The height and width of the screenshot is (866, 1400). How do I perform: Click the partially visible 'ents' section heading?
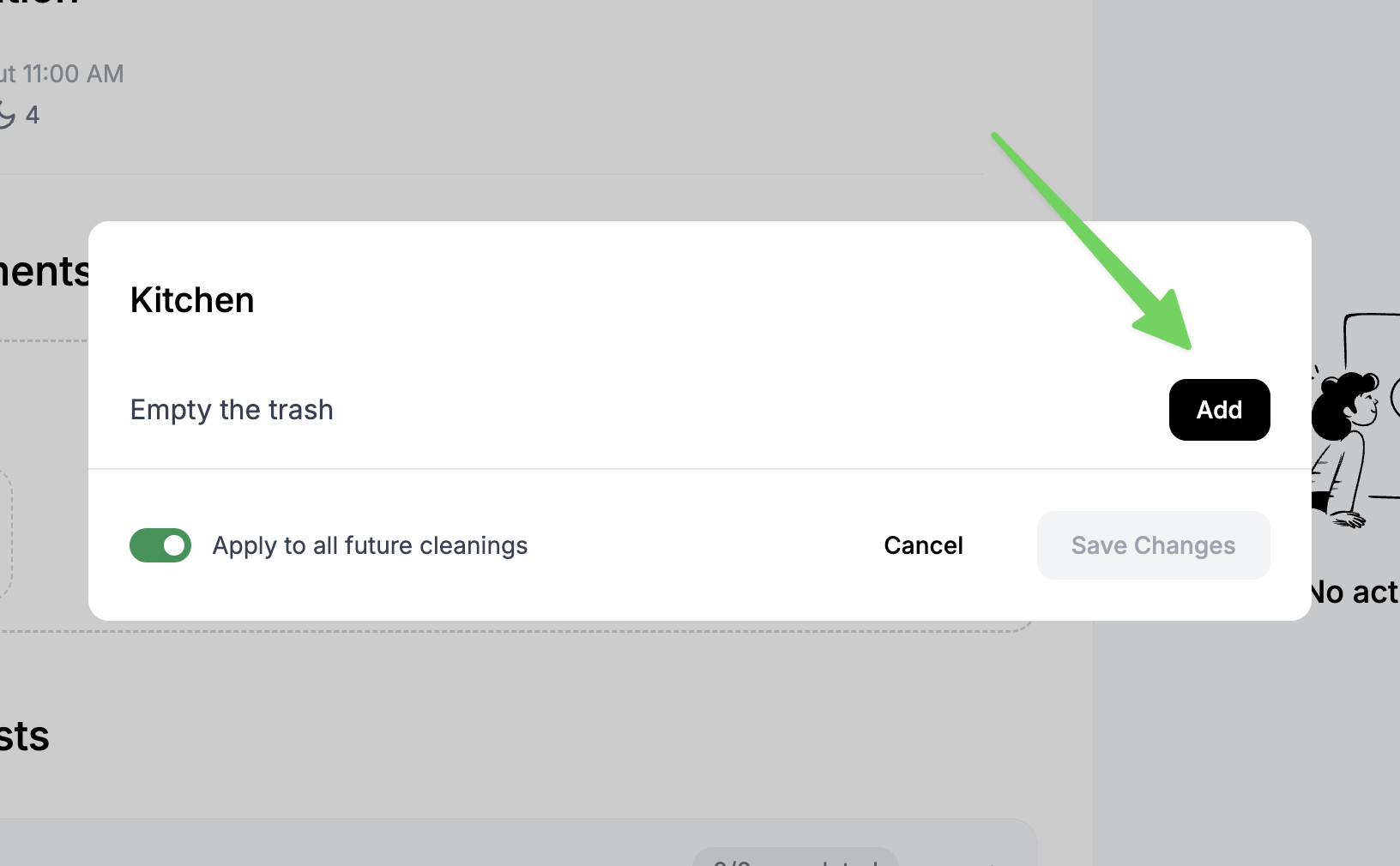coord(43,272)
